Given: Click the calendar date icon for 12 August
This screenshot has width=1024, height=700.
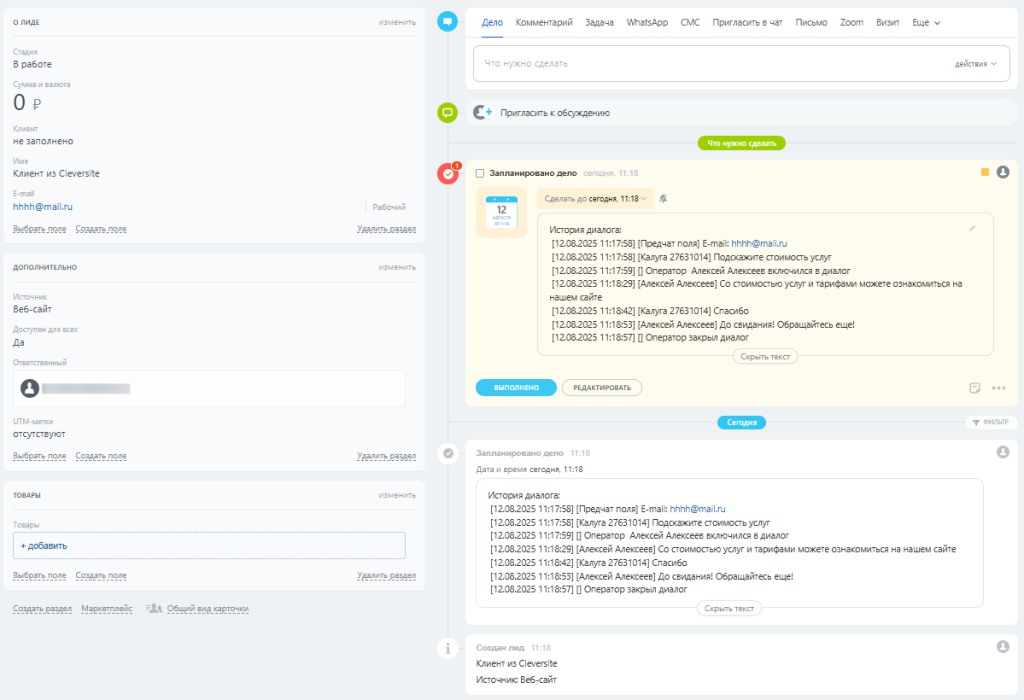Looking at the screenshot, I should [501, 213].
